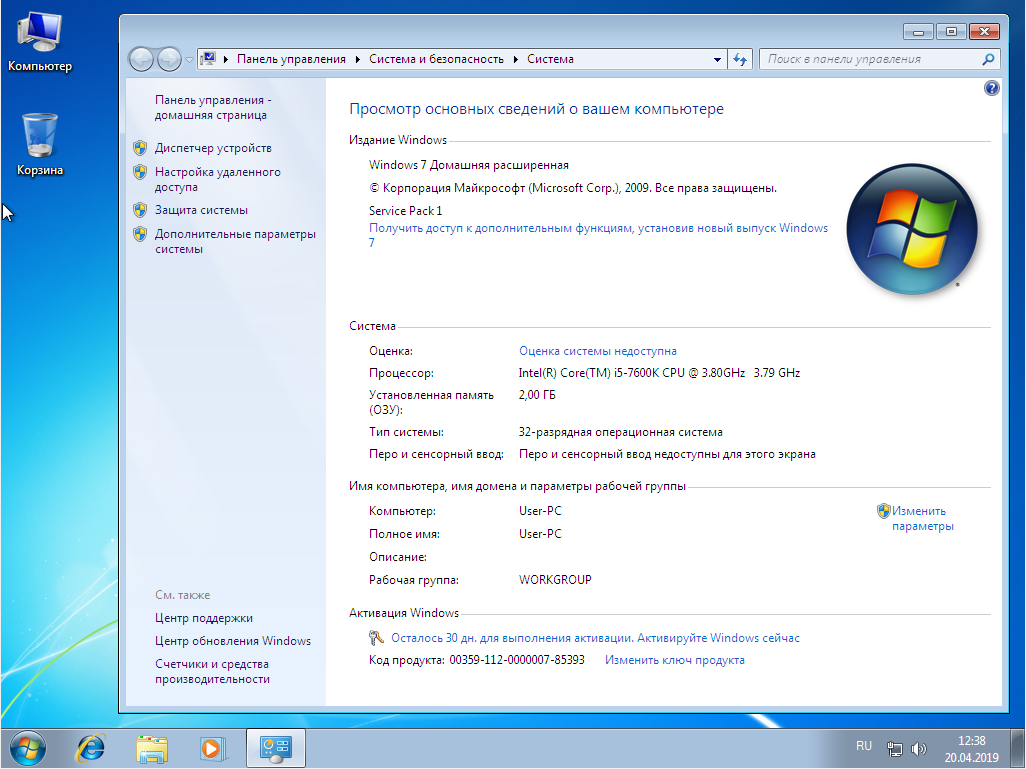
Task: Open Дополнительные параметры системы link
Action: pos(235,241)
